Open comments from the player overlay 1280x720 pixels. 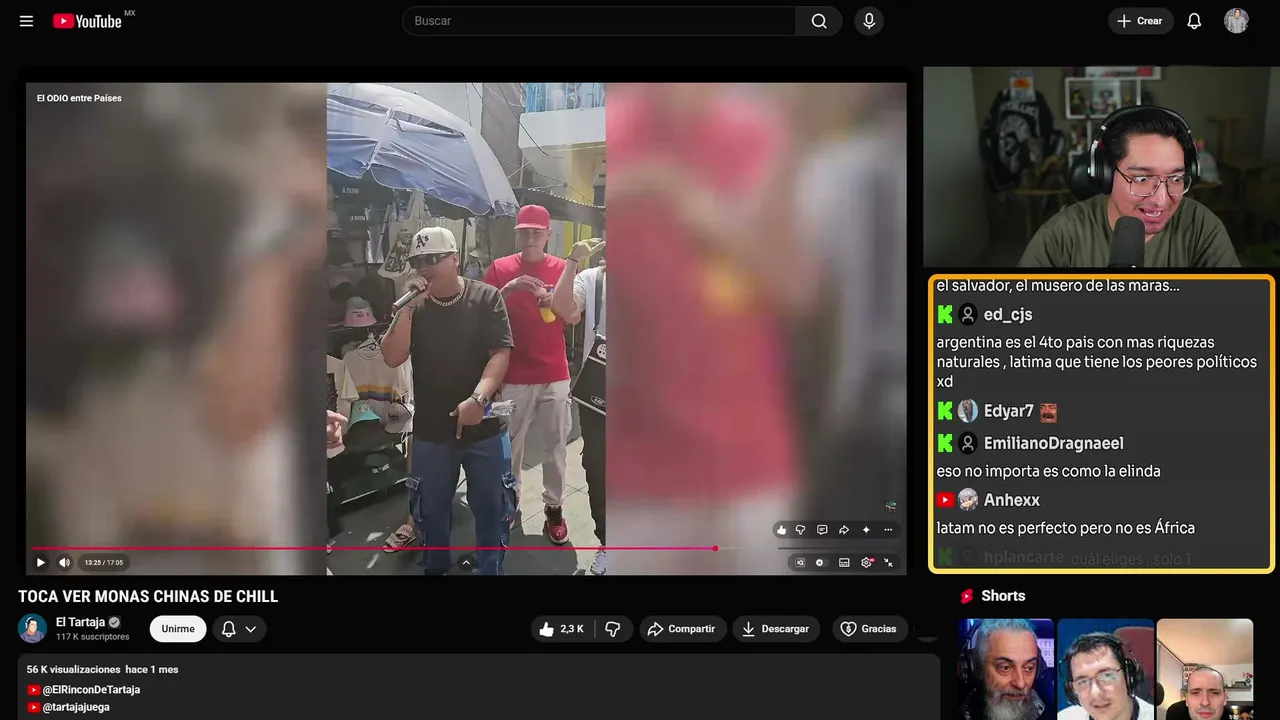click(x=822, y=530)
